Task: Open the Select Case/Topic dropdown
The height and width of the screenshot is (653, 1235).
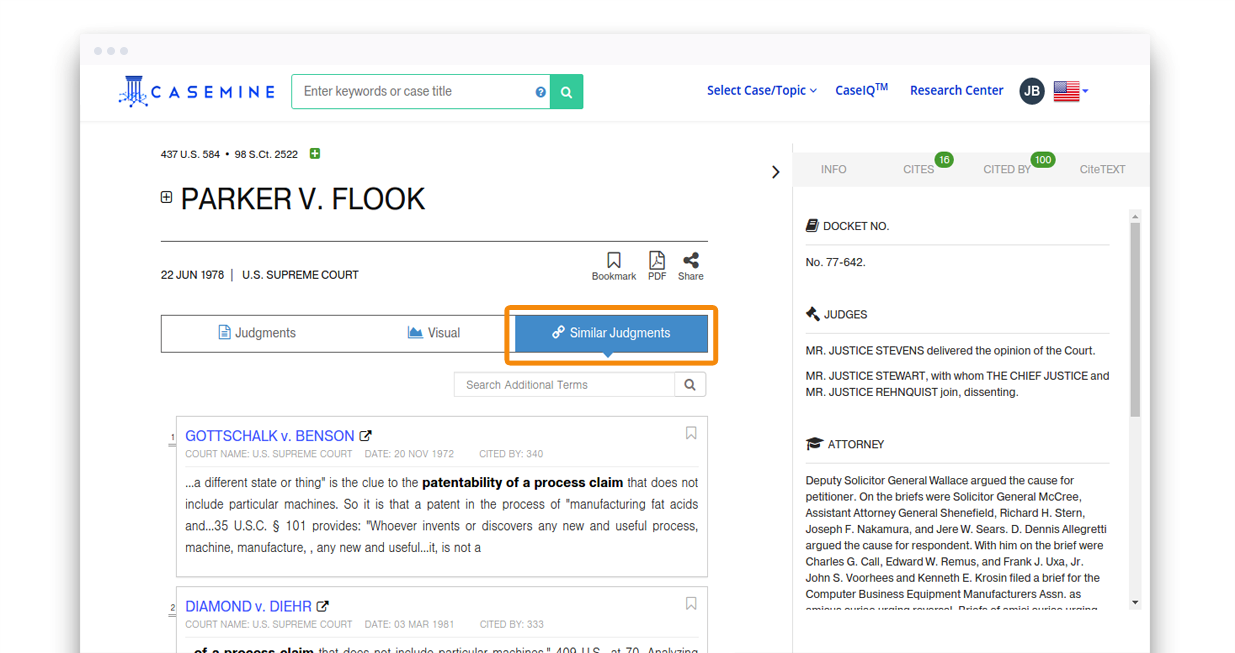Action: point(761,91)
